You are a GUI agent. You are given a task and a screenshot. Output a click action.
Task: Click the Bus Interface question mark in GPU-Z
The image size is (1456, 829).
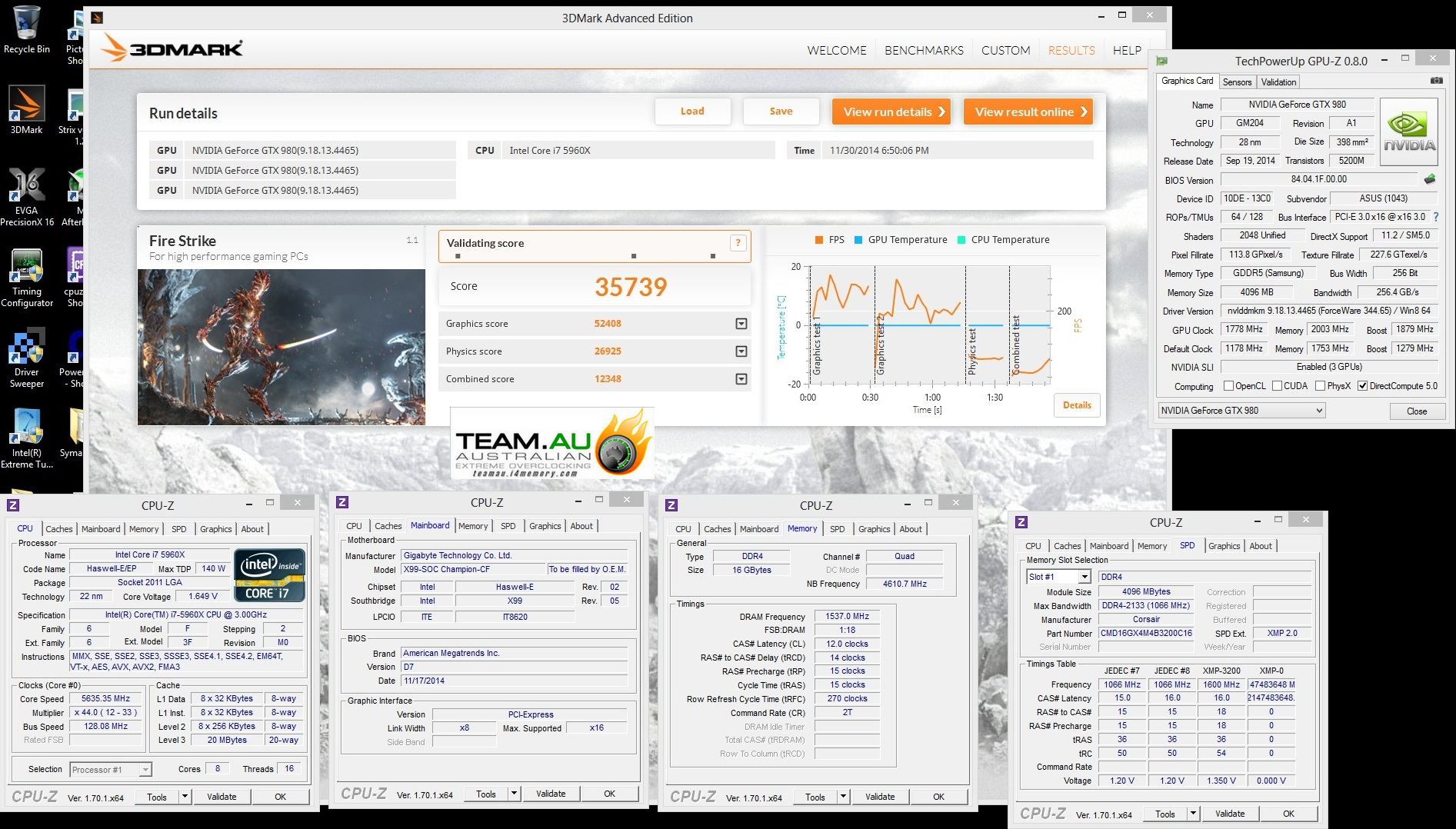(x=1436, y=217)
